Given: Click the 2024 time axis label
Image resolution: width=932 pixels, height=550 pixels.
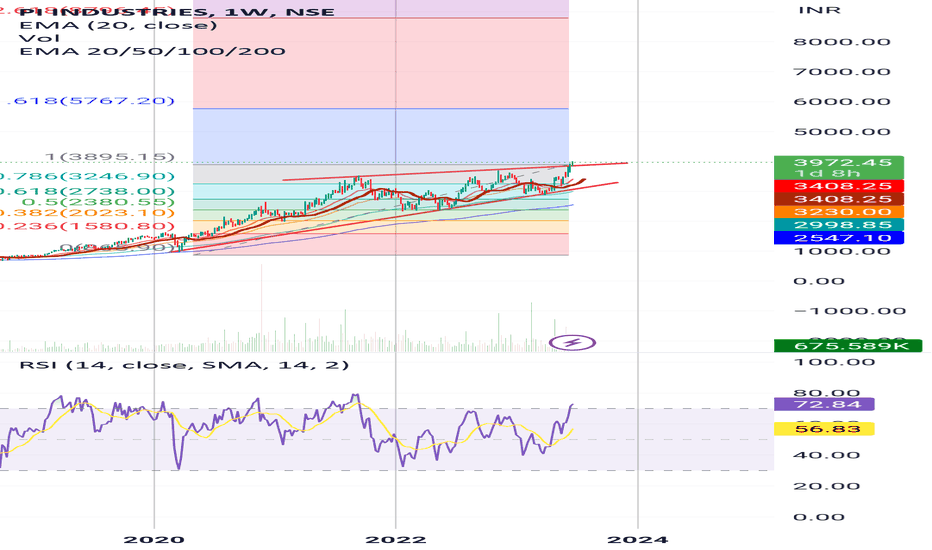Looking at the screenshot, I should (x=638, y=540).
